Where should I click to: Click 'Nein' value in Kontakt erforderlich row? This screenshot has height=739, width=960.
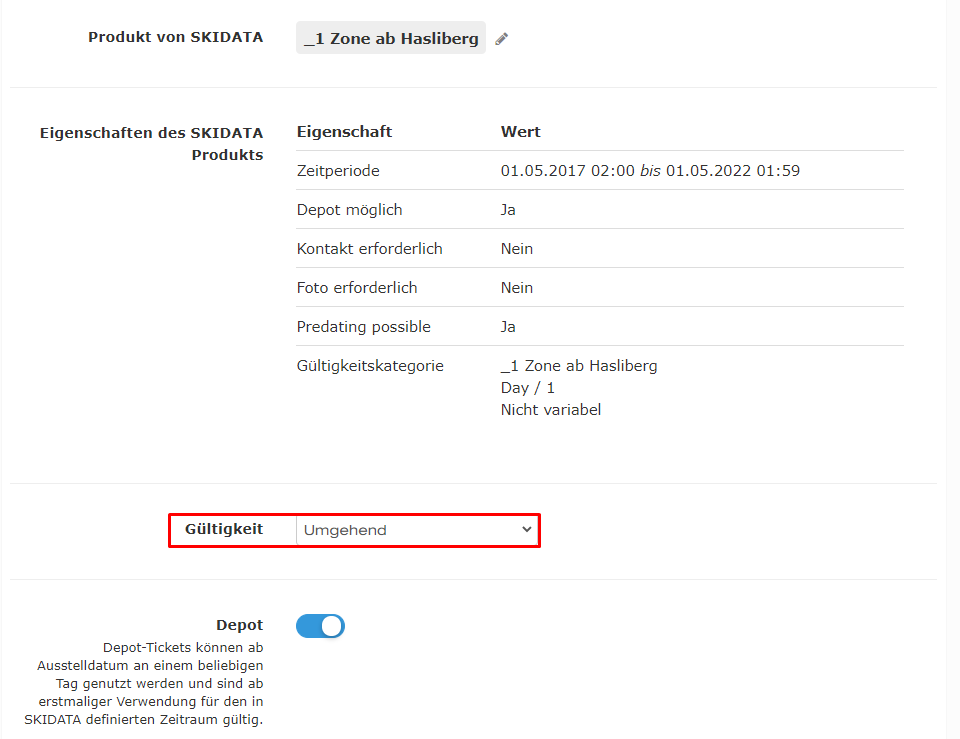click(517, 249)
